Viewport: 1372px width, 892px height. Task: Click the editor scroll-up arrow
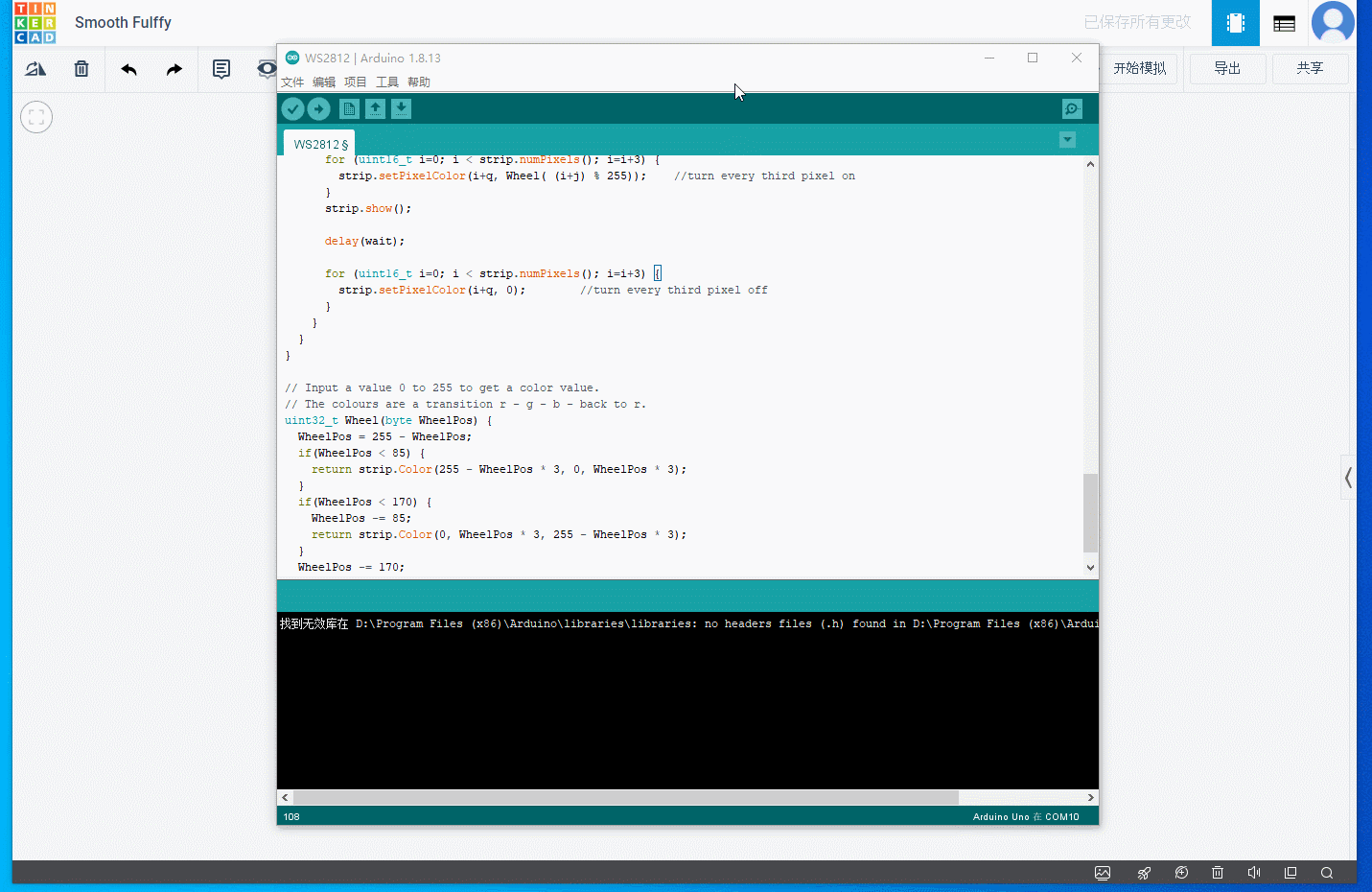(x=1090, y=164)
